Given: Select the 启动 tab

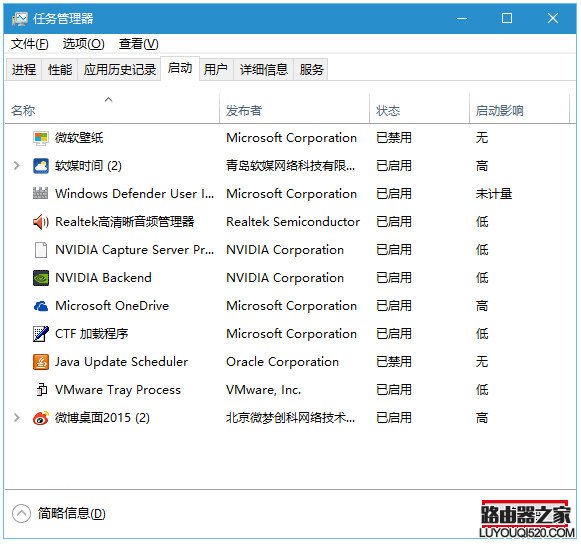Looking at the screenshot, I should pyautogui.click(x=180, y=68).
